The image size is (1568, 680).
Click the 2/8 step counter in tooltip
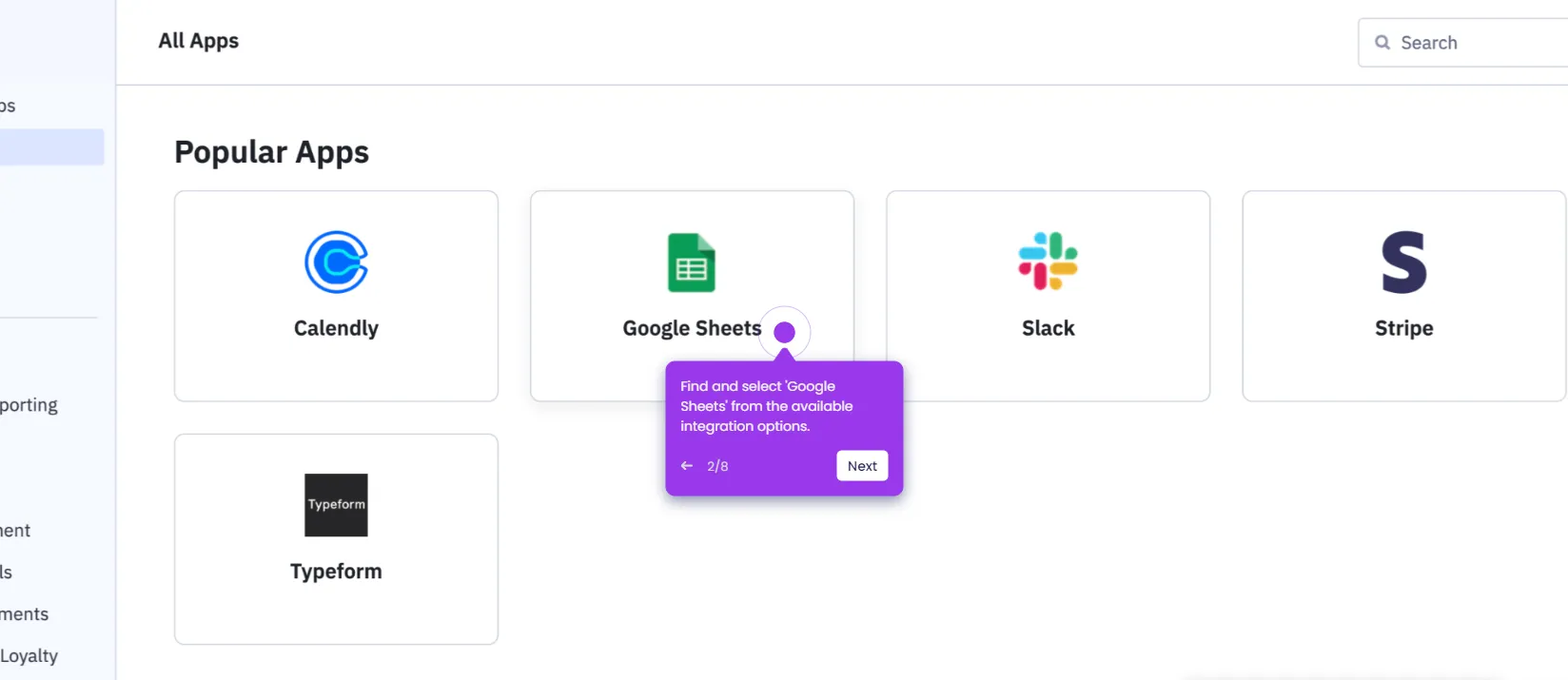[x=717, y=466]
